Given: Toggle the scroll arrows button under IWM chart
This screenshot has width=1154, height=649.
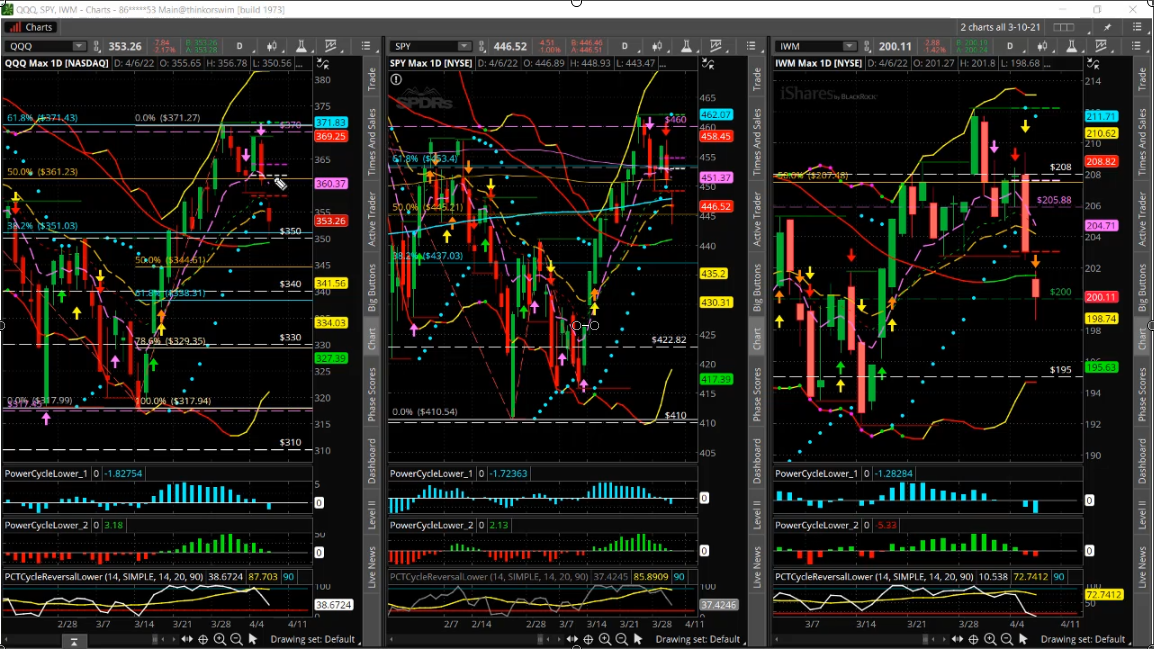Looking at the screenshot, I should click(957, 639).
